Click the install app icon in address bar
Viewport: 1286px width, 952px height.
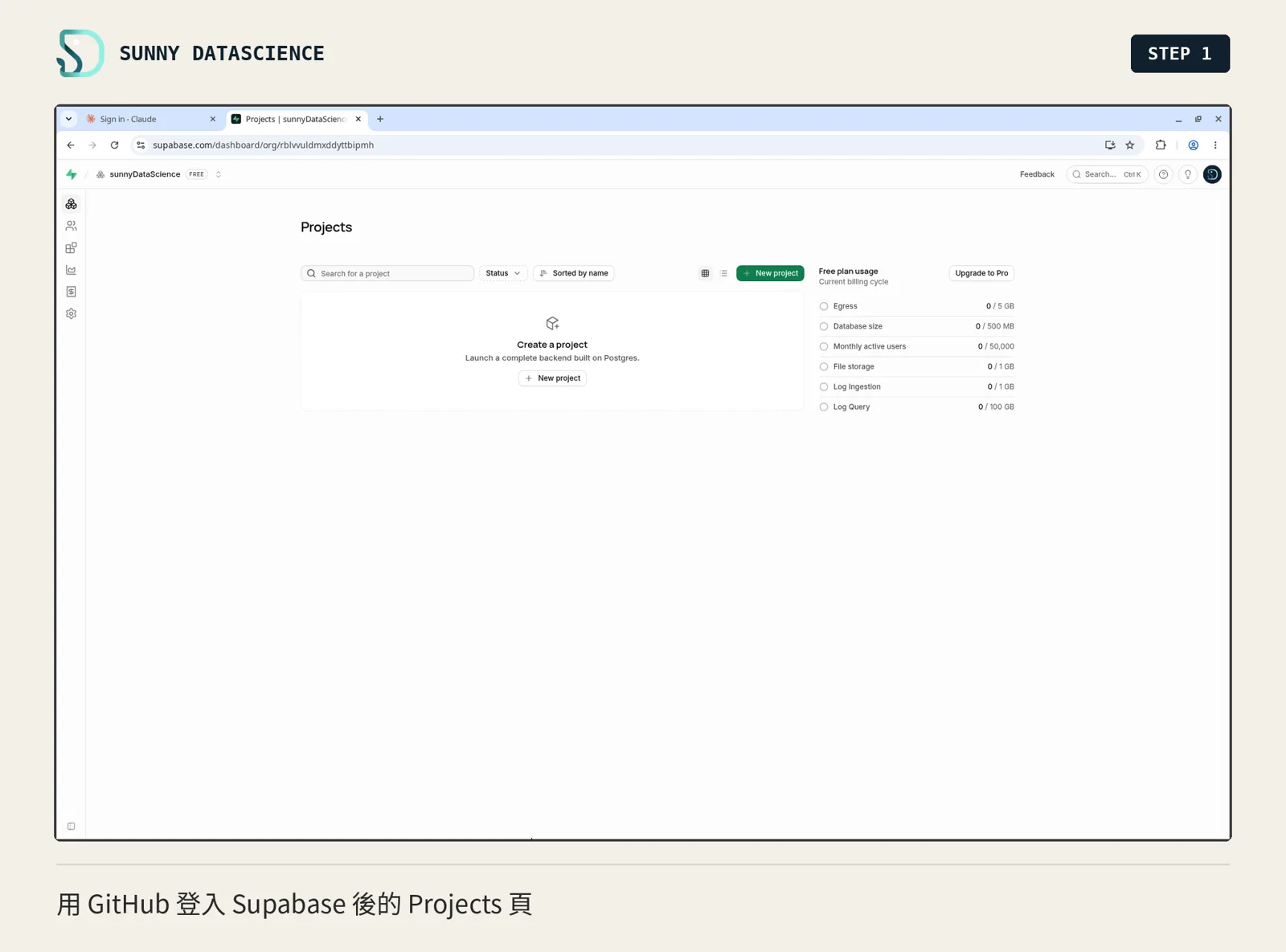coord(1110,145)
